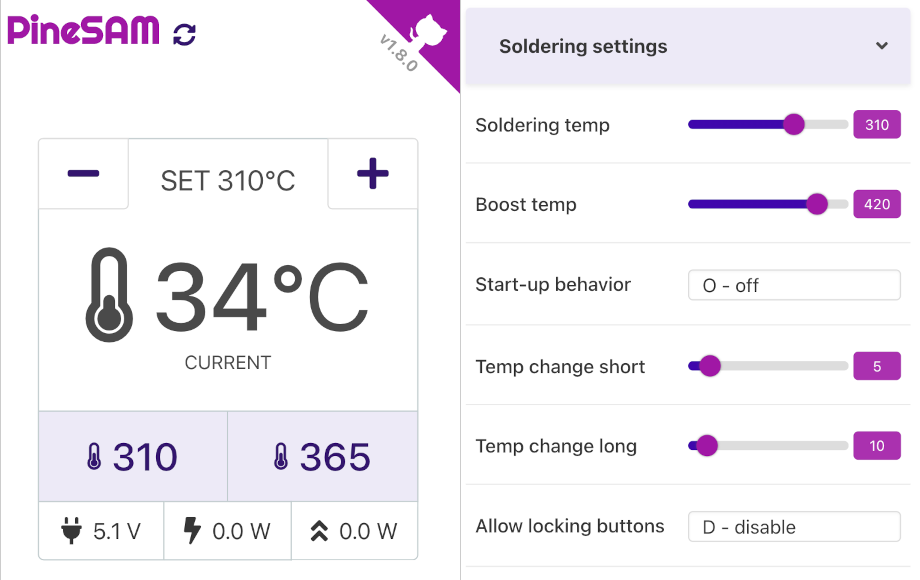Click the Temp change short slider handle
The height and width of the screenshot is (580, 920).
pyautogui.click(x=710, y=366)
